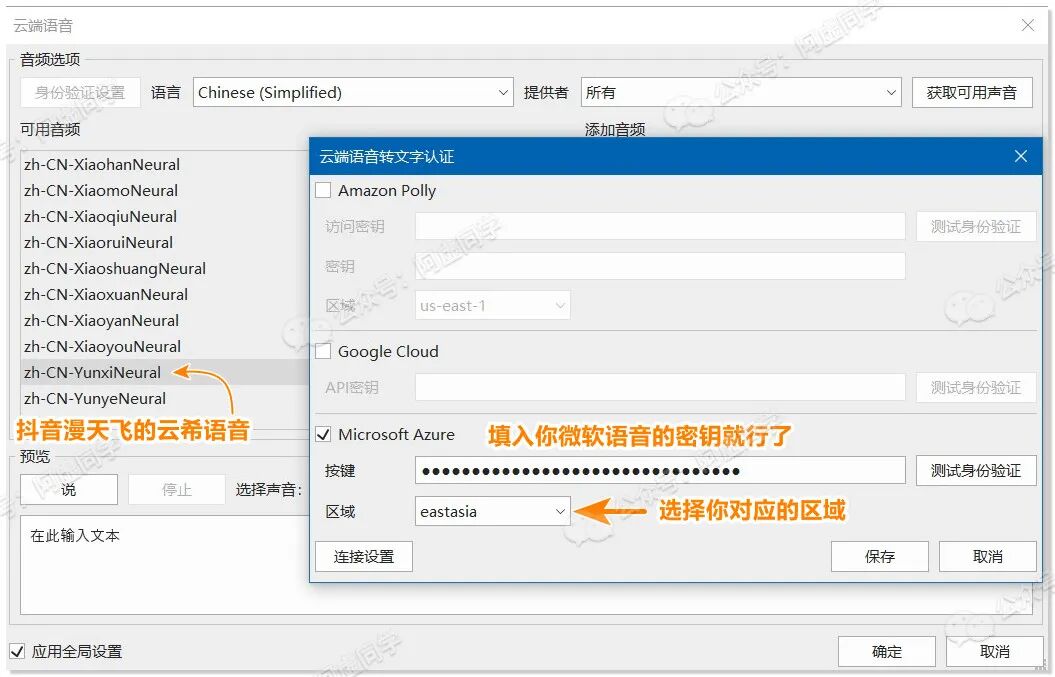1055x677 pixels.
Task: Close the 云端语音 window
Action: (x=1028, y=26)
